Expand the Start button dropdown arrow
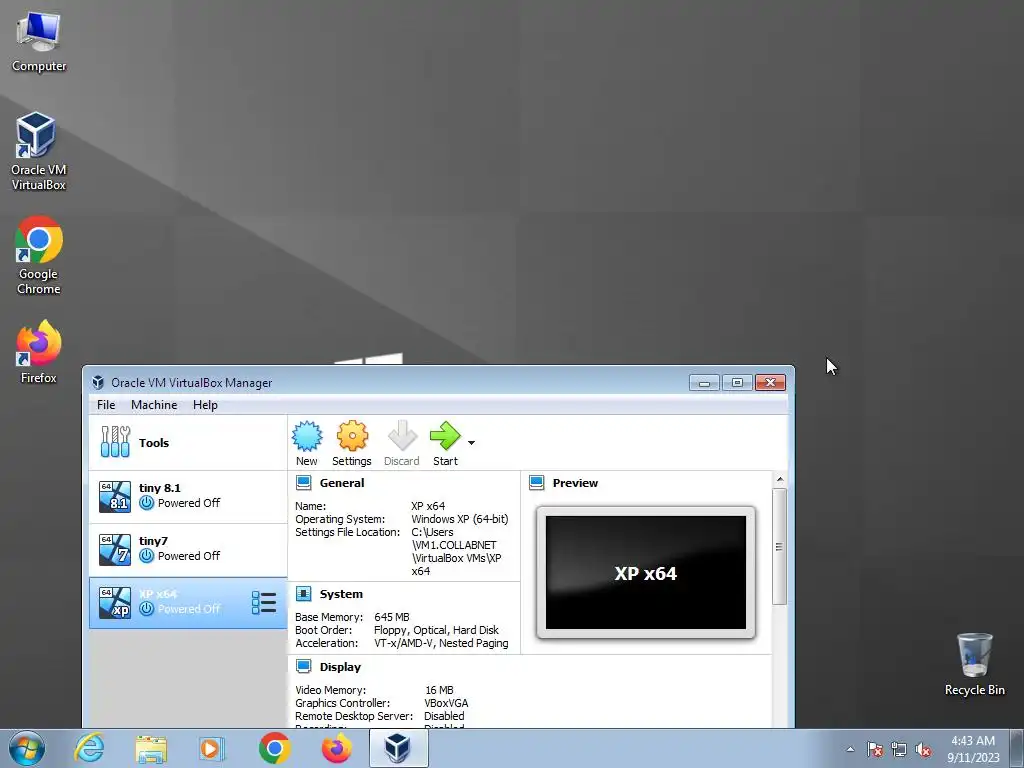Image resolution: width=1024 pixels, height=768 pixels. 472,443
